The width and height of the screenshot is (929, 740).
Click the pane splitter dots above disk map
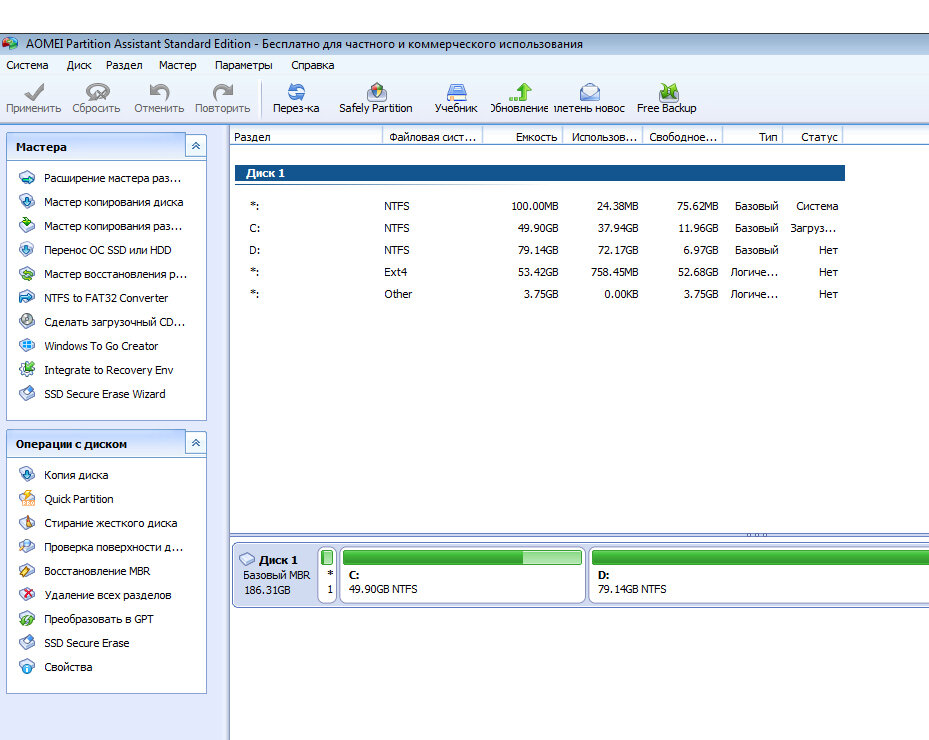[x=757, y=534]
